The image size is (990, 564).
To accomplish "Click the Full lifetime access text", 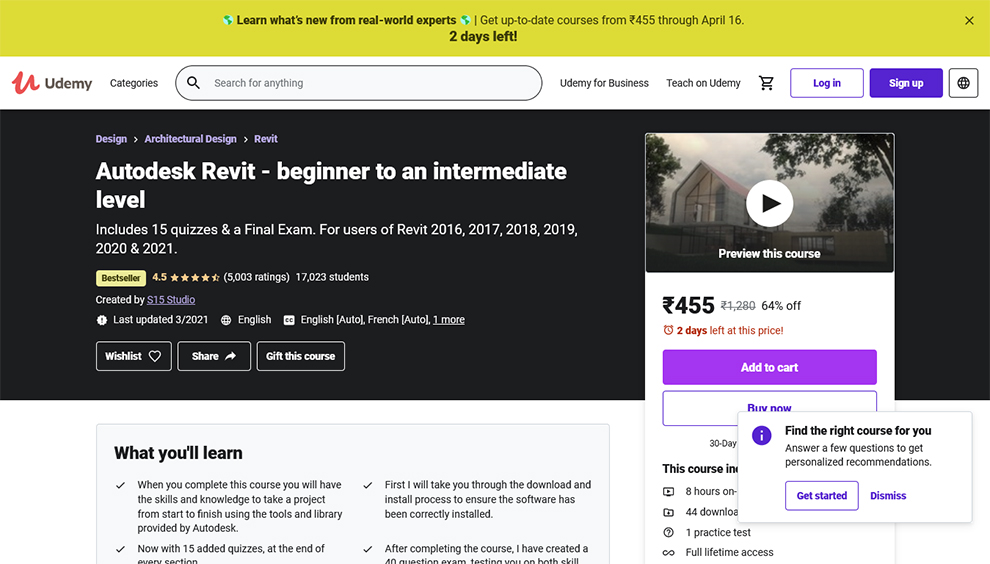I will 729,553.
